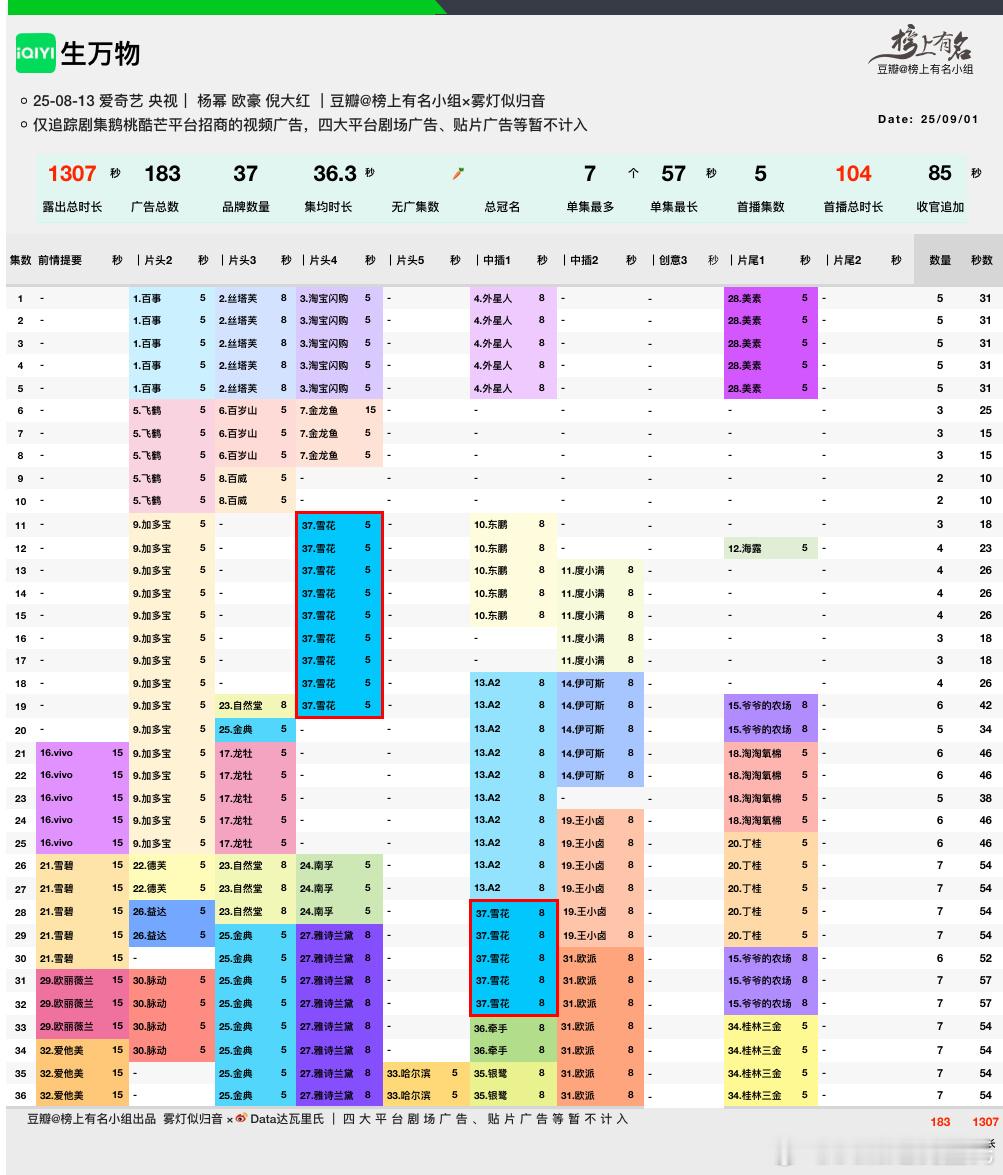This screenshot has width=1003, height=1175.
Task: Click 16.vivo cell in episode 21 row
Action: [x=82, y=753]
